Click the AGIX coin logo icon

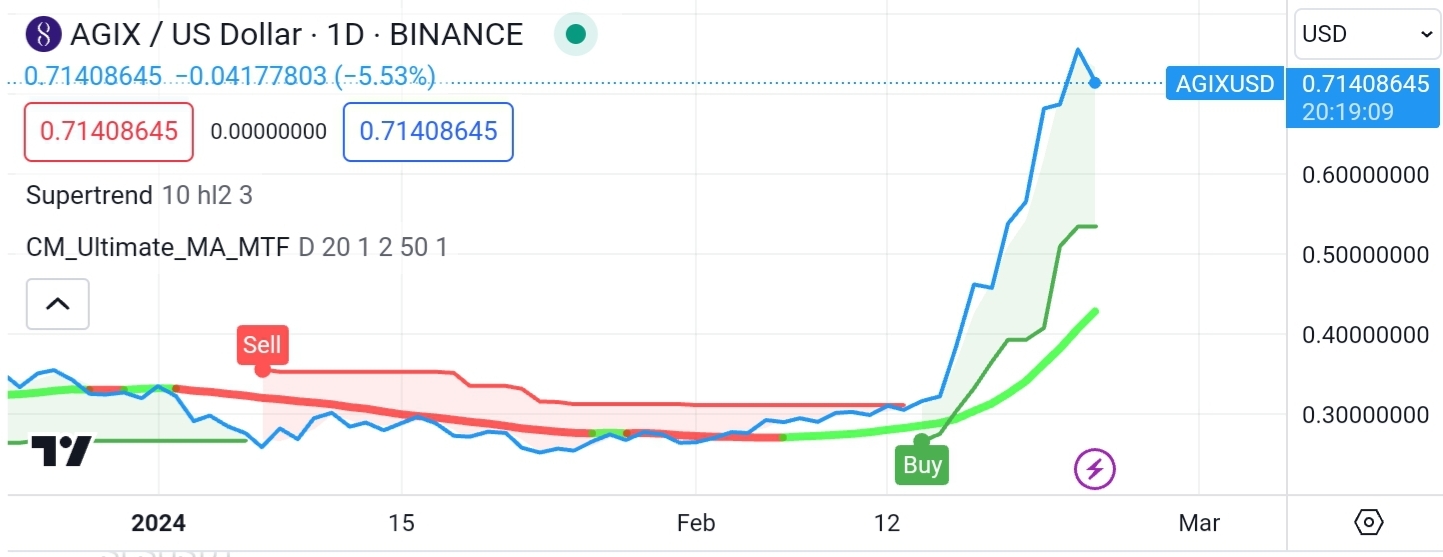pos(43,35)
